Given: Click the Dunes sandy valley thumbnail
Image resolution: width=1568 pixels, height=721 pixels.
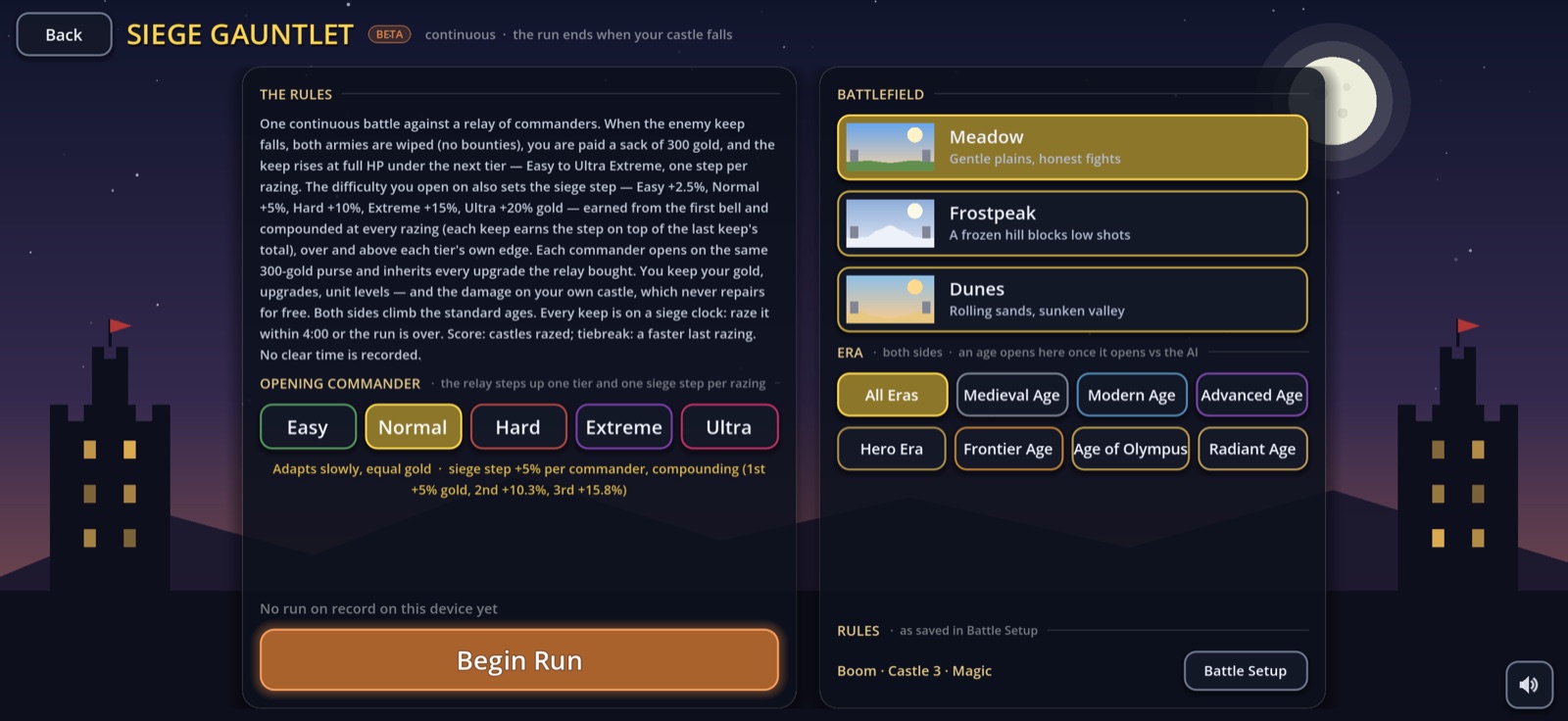Looking at the screenshot, I should coord(890,299).
